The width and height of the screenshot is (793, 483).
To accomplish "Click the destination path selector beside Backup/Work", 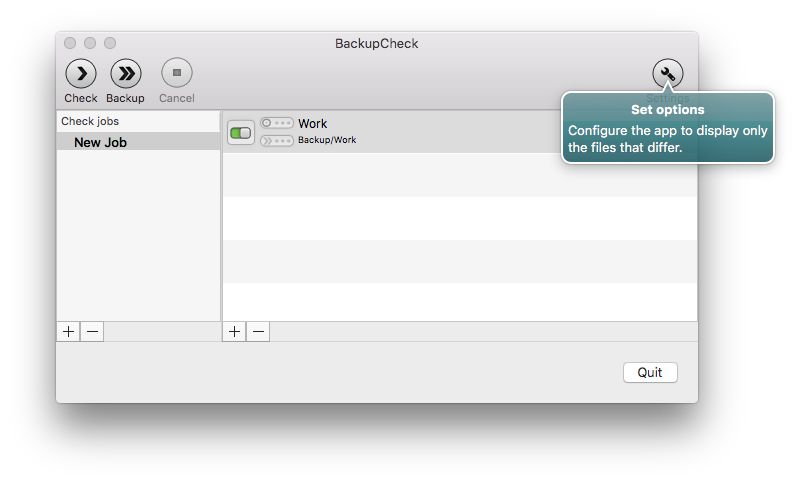I will pyautogui.click(x=277, y=141).
